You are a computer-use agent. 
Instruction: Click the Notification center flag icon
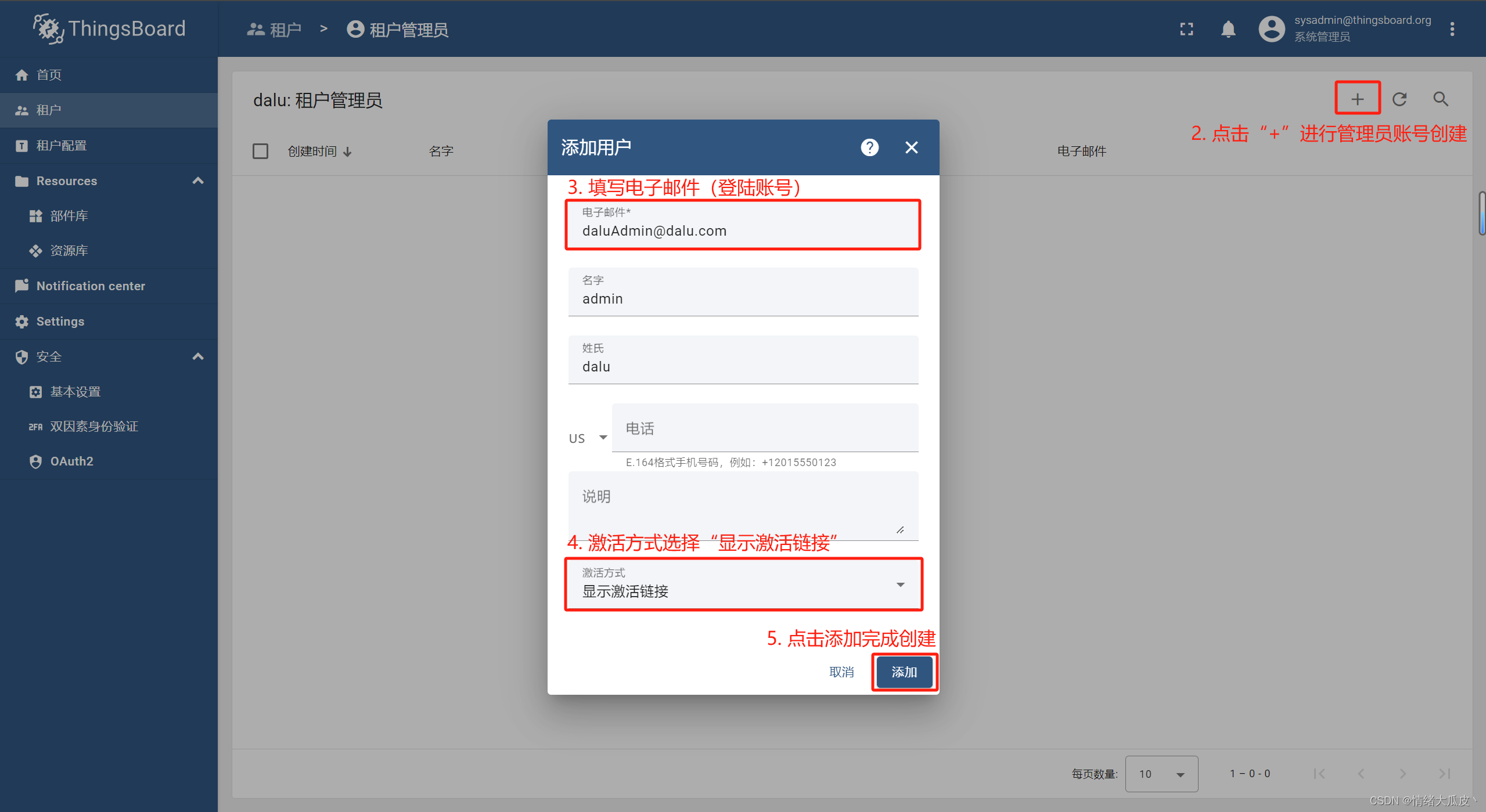click(22, 286)
